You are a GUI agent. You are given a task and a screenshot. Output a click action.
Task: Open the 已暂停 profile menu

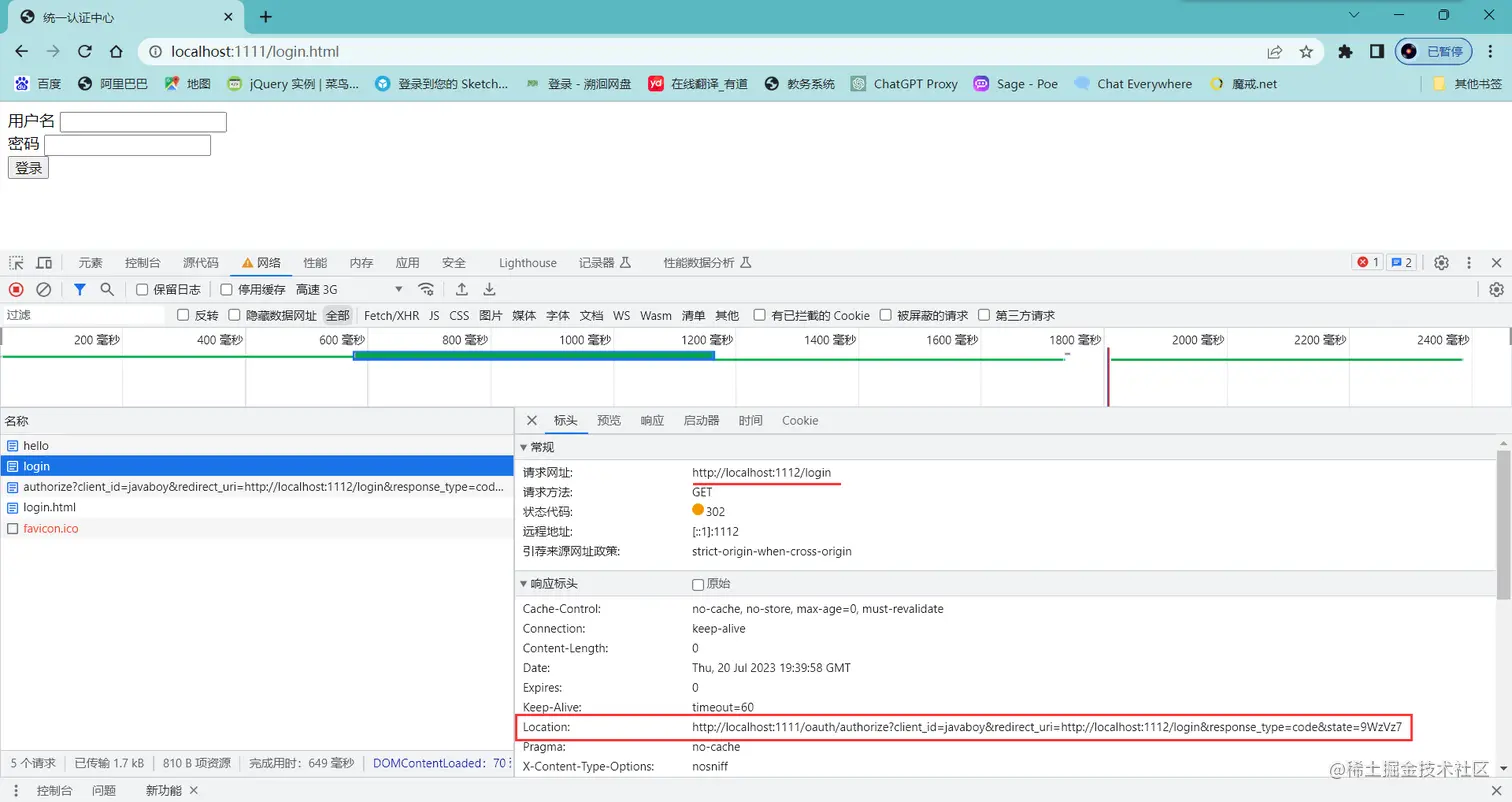point(1434,52)
